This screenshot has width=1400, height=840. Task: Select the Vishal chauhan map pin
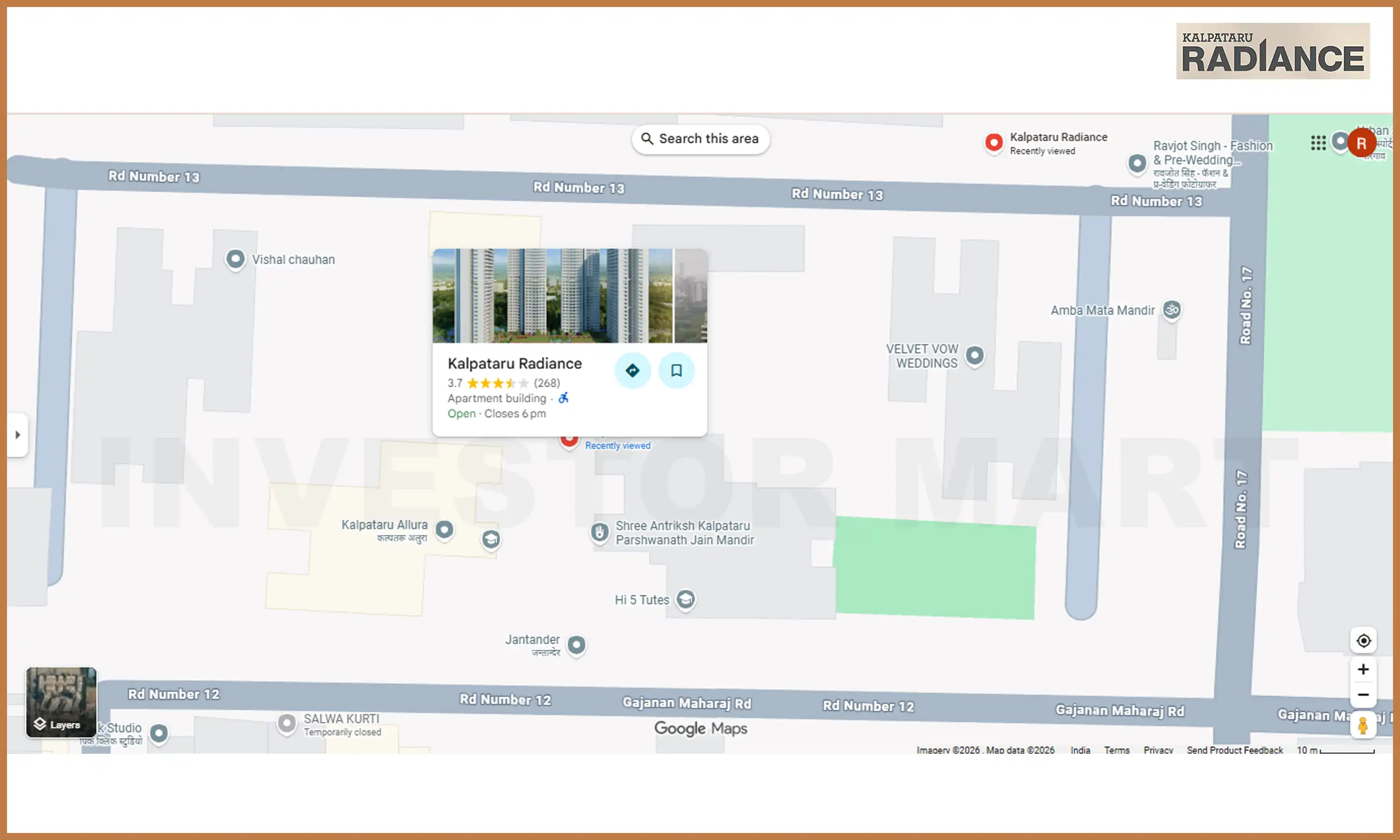[235, 260]
